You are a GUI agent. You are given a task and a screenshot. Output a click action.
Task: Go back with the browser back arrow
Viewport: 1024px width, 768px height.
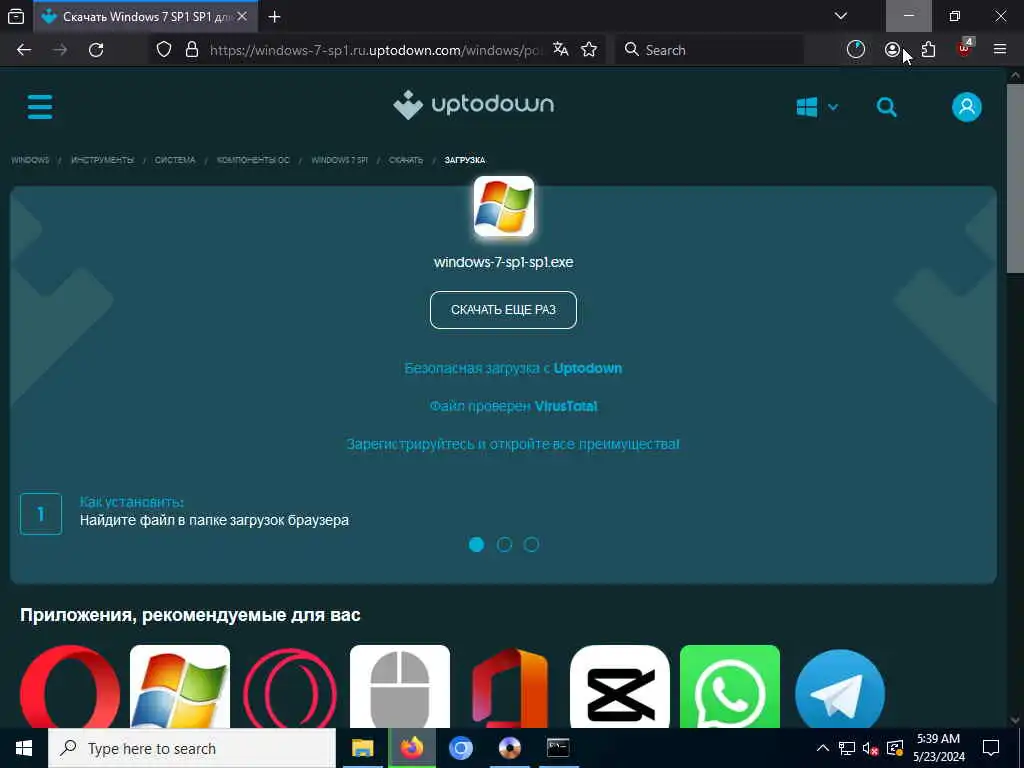tap(24, 50)
